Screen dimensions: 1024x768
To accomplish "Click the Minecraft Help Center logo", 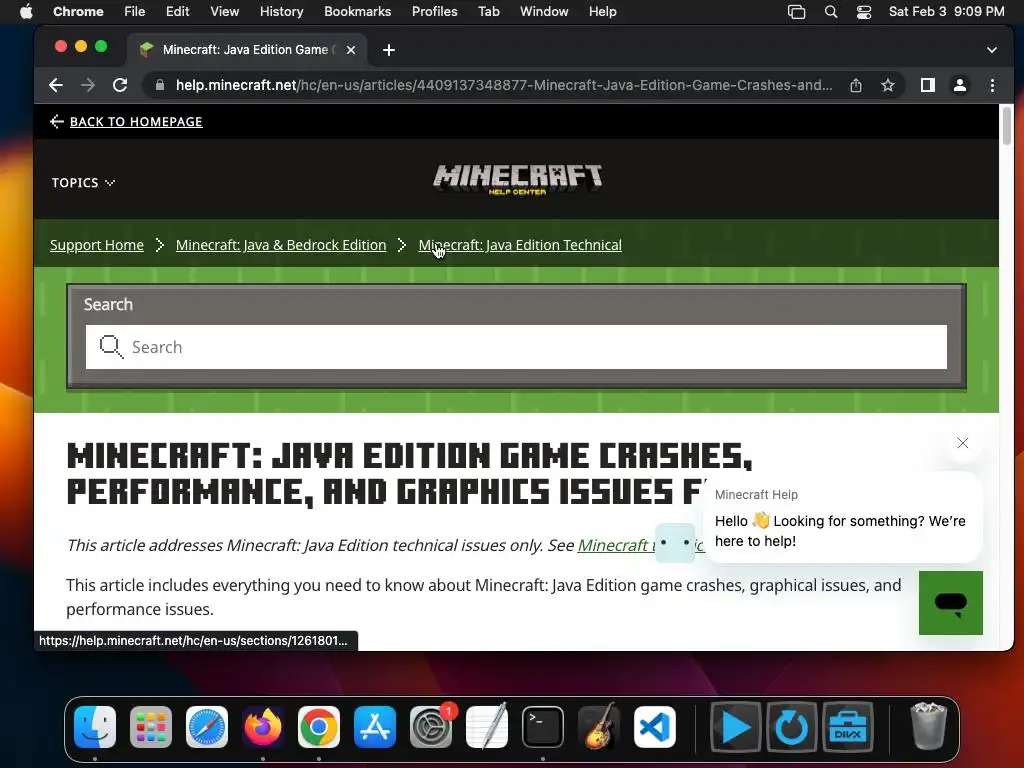I will [x=518, y=179].
